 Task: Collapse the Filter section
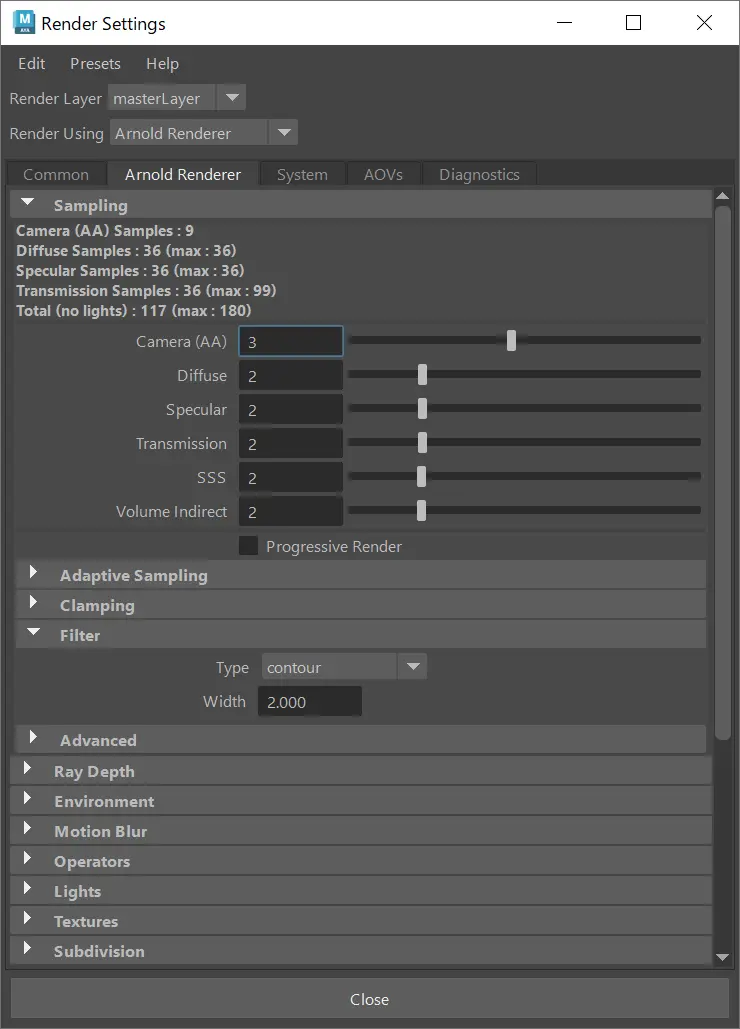(x=361, y=635)
